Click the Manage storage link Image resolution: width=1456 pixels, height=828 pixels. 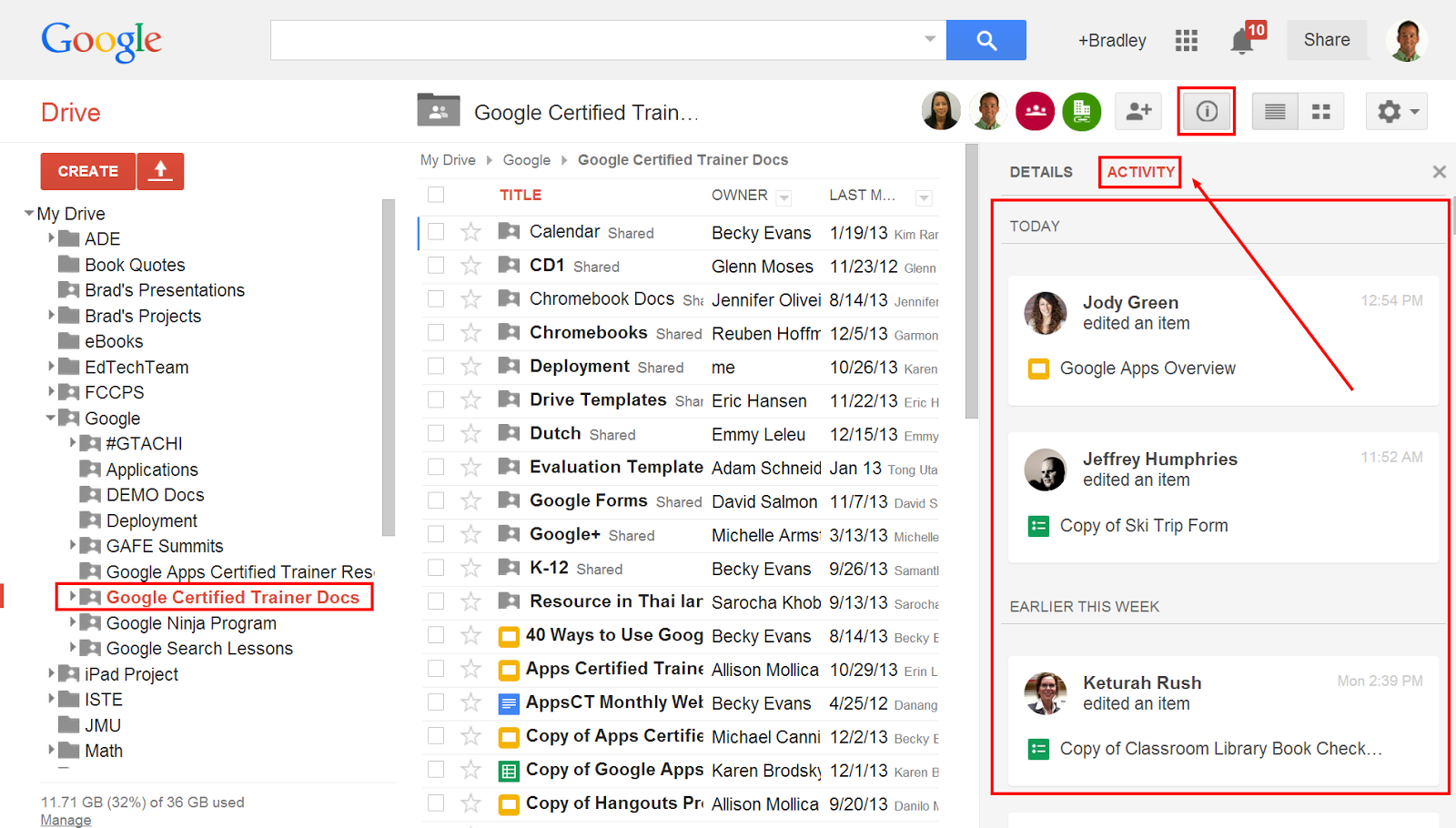click(66, 820)
